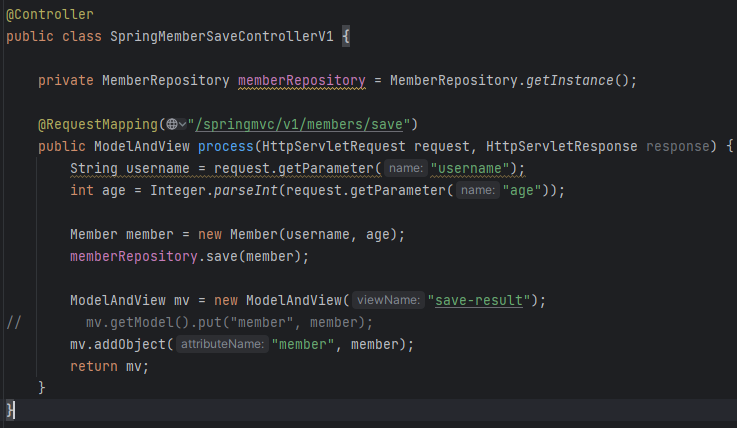This screenshot has height=428, width=737.
Task: Click the "attributeName:" parameter hint
Action: pyautogui.click(x=222, y=344)
